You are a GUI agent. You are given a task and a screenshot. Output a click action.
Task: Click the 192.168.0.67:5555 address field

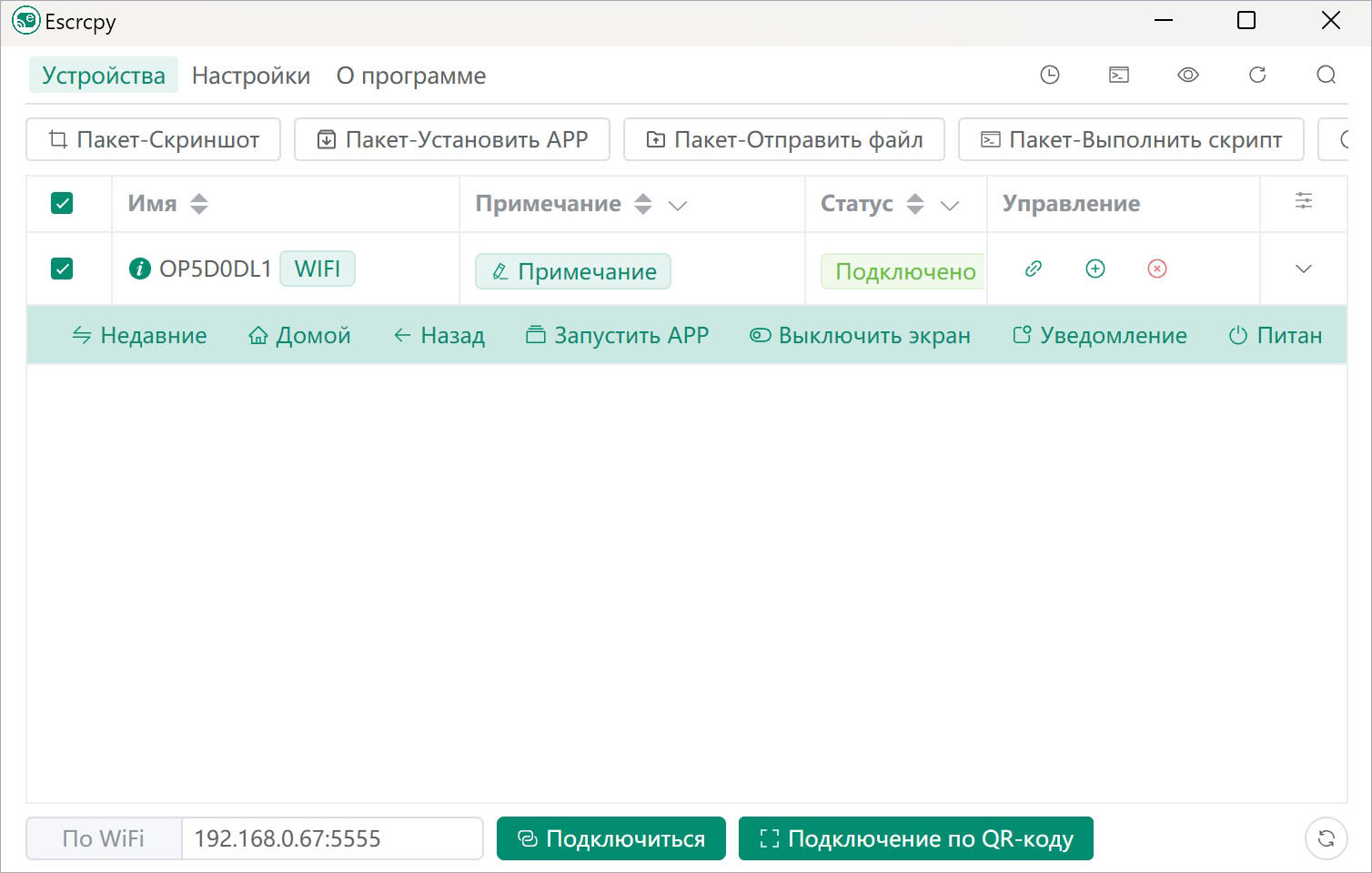332,838
